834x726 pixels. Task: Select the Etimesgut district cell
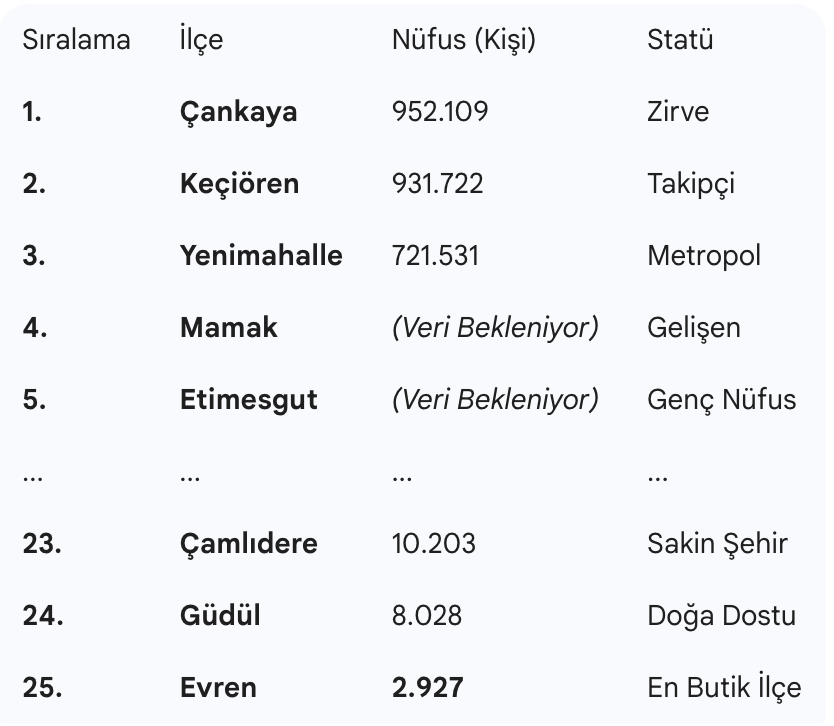pyautogui.click(x=248, y=400)
